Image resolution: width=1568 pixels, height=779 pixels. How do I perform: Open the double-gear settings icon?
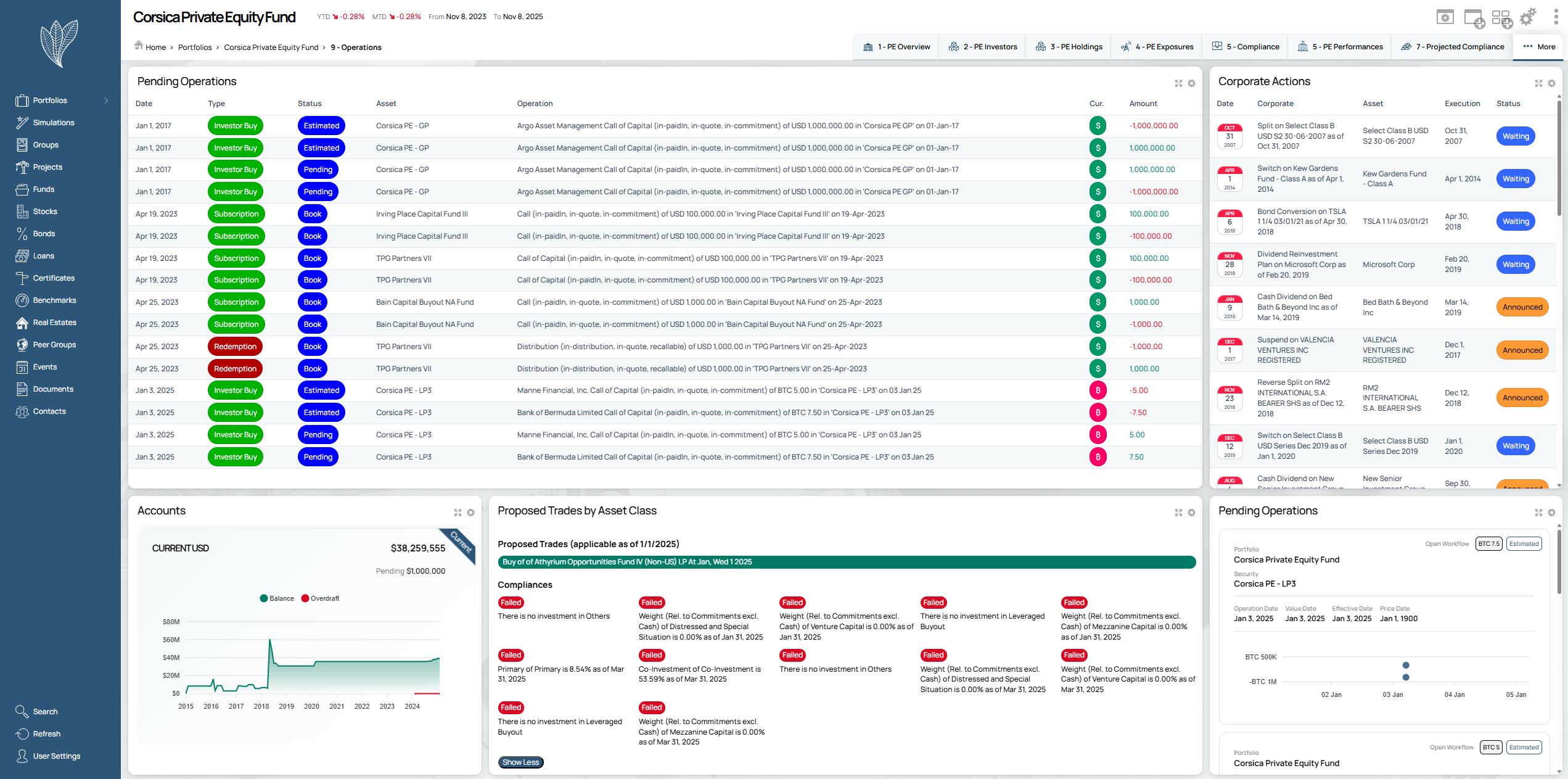[x=1528, y=17]
